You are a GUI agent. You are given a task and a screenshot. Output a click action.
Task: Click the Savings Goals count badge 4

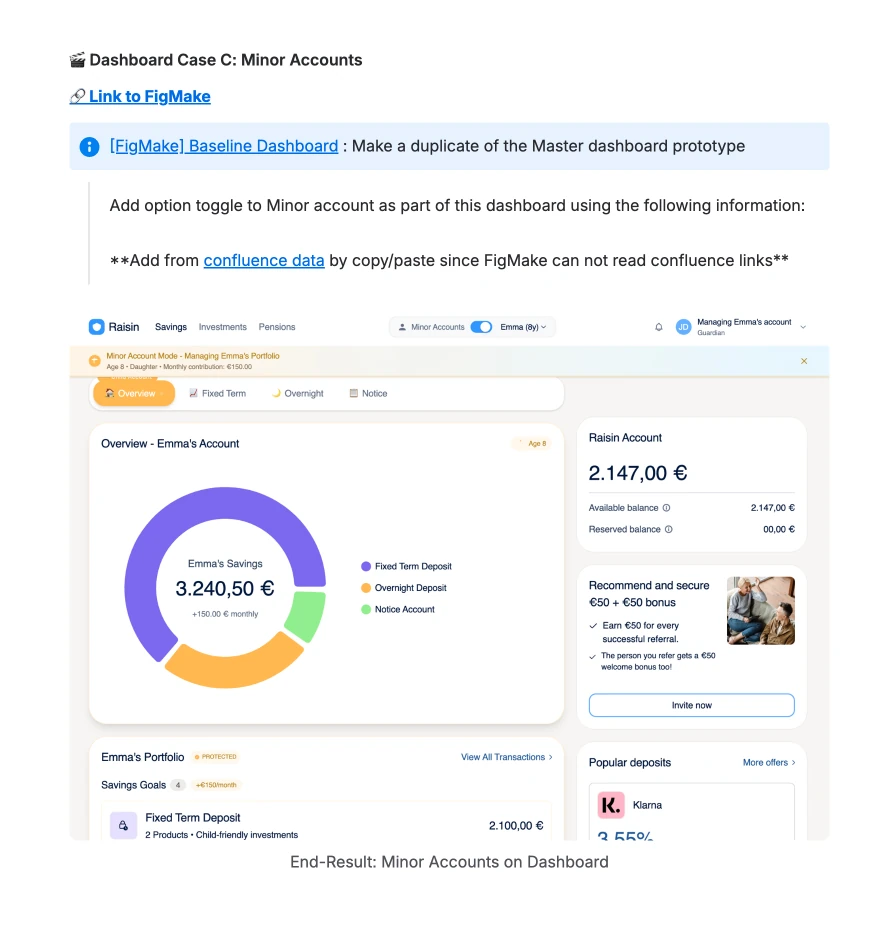pos(178,785)
